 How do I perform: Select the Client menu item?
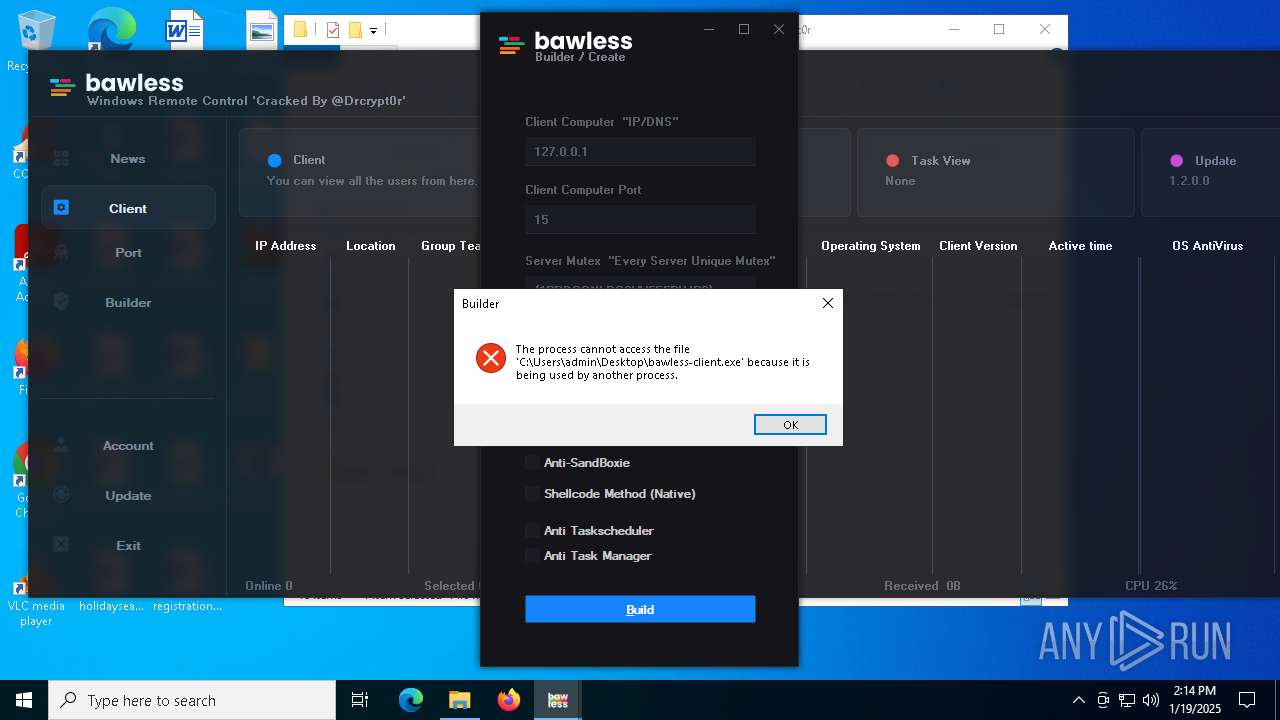(x=128, y=208)
